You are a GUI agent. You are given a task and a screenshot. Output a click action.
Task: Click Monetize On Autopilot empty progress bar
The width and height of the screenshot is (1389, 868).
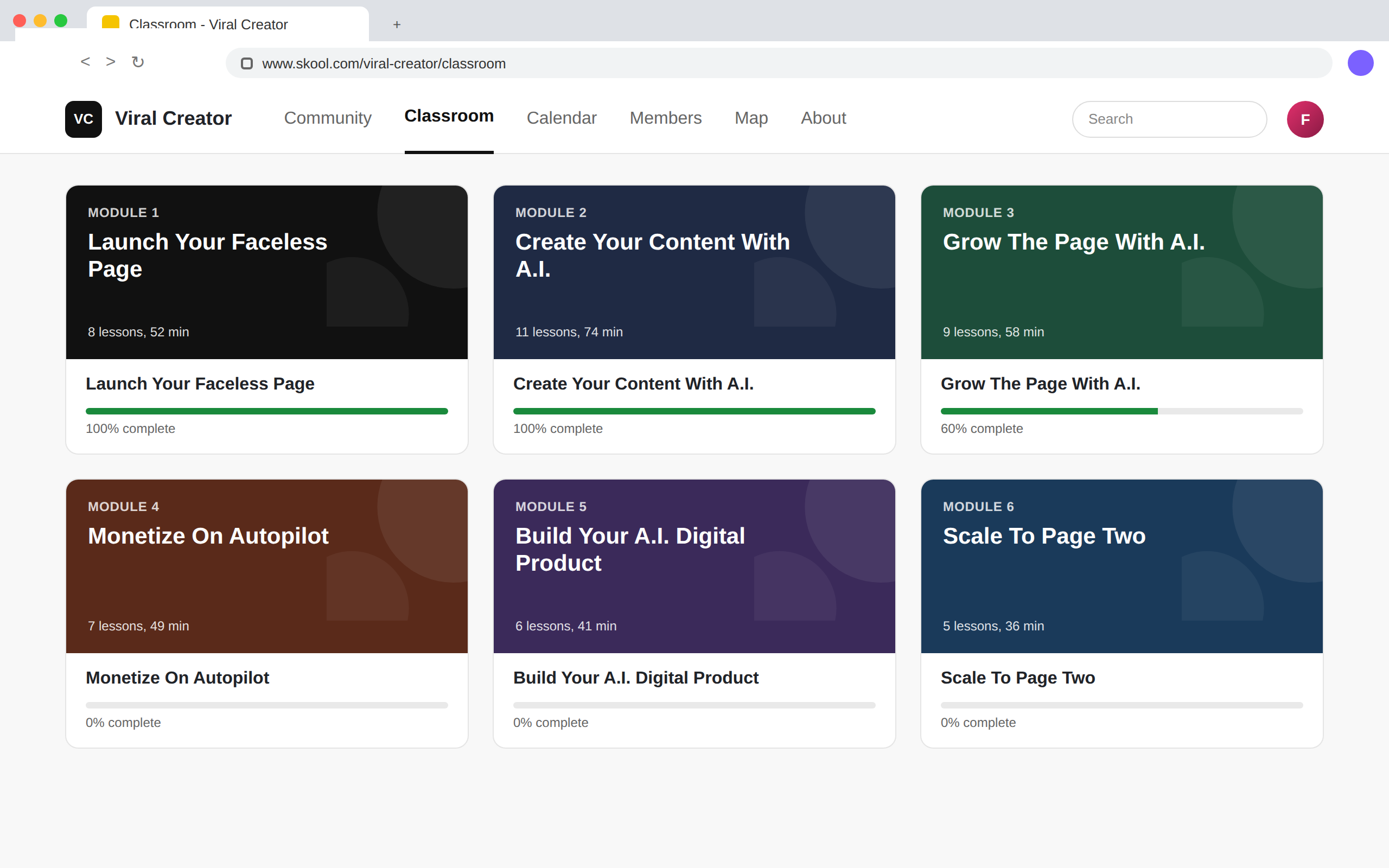pos(267,705)
